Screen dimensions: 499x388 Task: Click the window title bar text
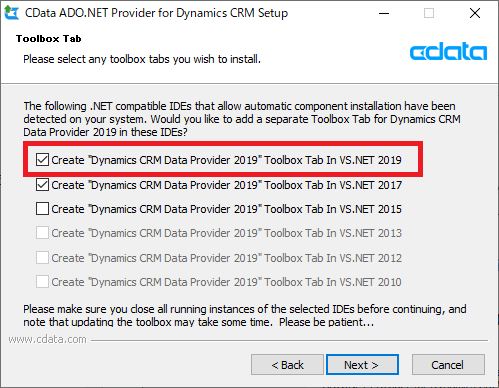(x=156, y=13)
